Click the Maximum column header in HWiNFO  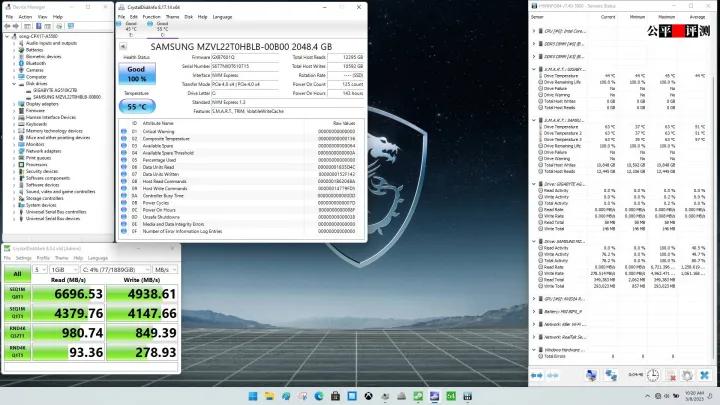click(x=666, y=17)
